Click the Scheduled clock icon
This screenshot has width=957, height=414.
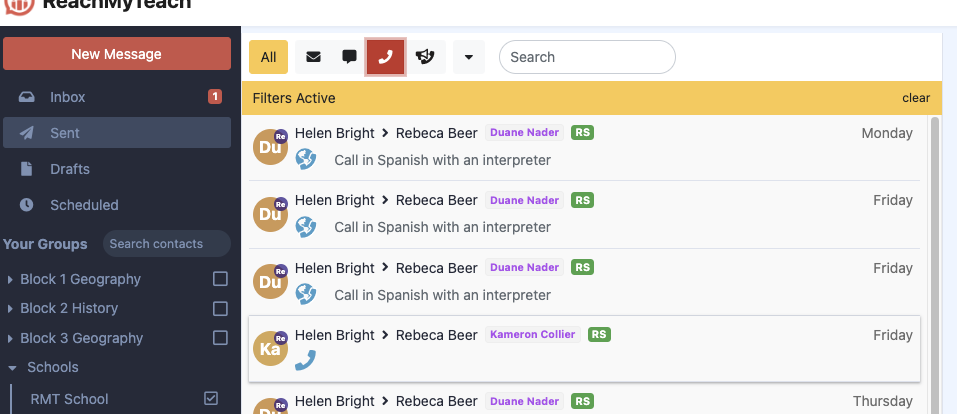(x=27, y=205)
